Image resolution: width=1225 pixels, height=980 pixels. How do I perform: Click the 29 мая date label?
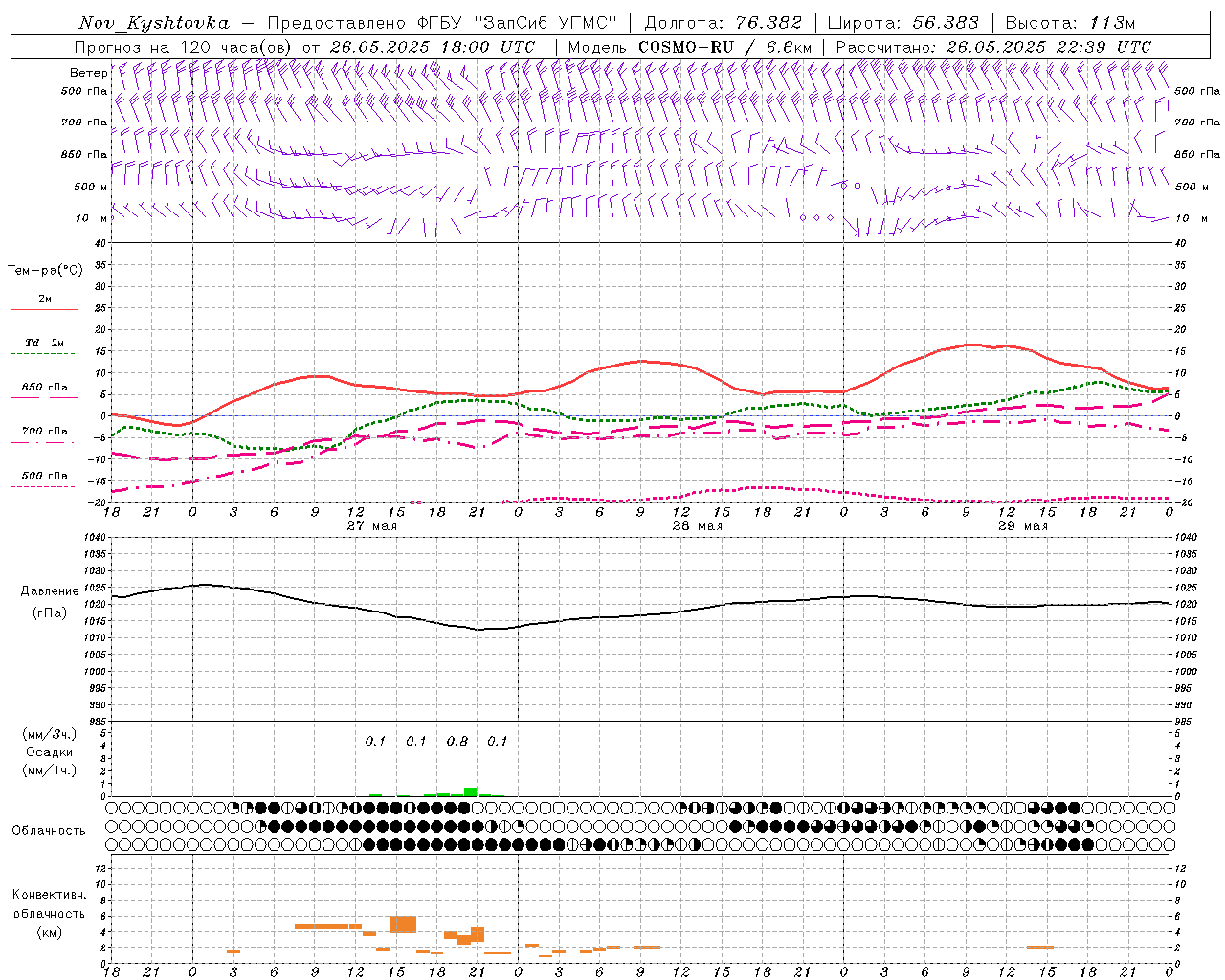(x=1022, y=526)
